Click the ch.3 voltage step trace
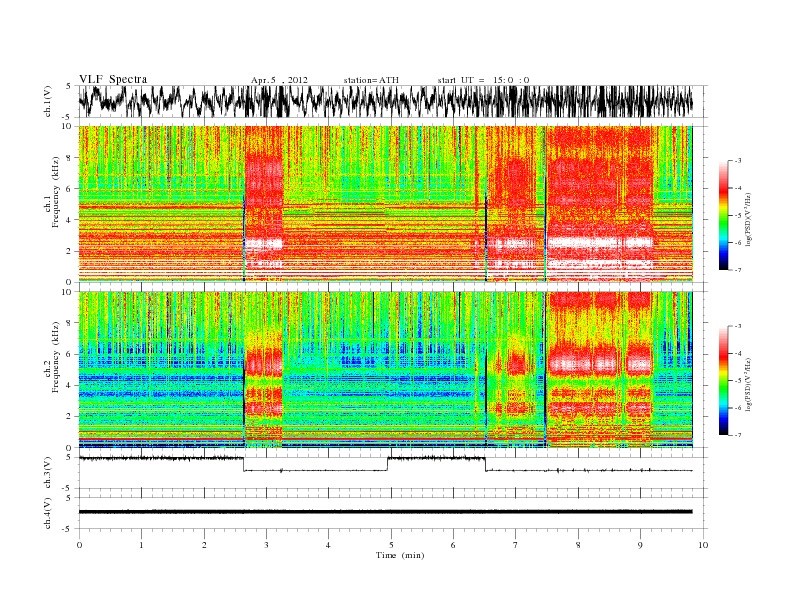Viewport: 792px width, 612px height. pyautogui.click(x=385, y=465)
